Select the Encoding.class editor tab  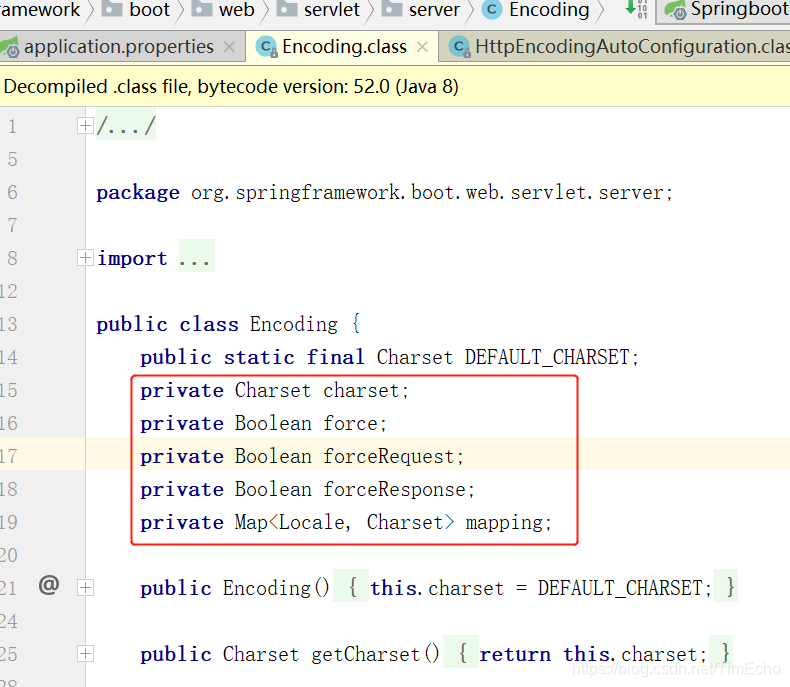point(344,47)
